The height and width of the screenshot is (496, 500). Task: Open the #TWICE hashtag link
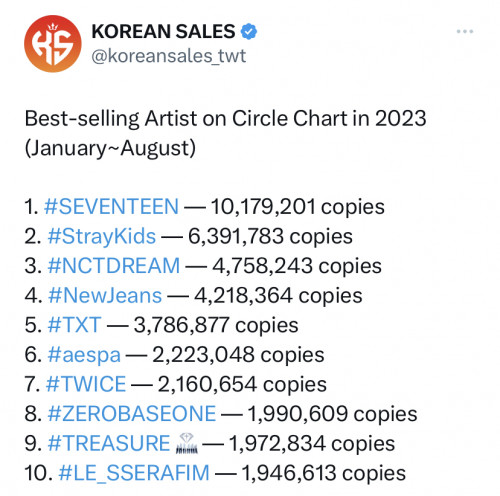click(86, 384)
